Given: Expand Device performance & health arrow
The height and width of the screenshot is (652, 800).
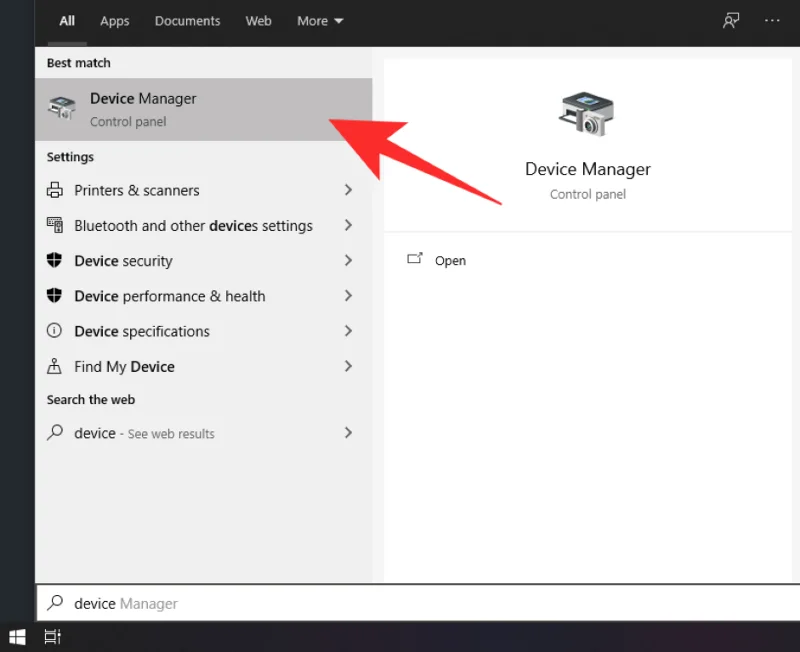Looking at the screenshot, I should point(348,296).
